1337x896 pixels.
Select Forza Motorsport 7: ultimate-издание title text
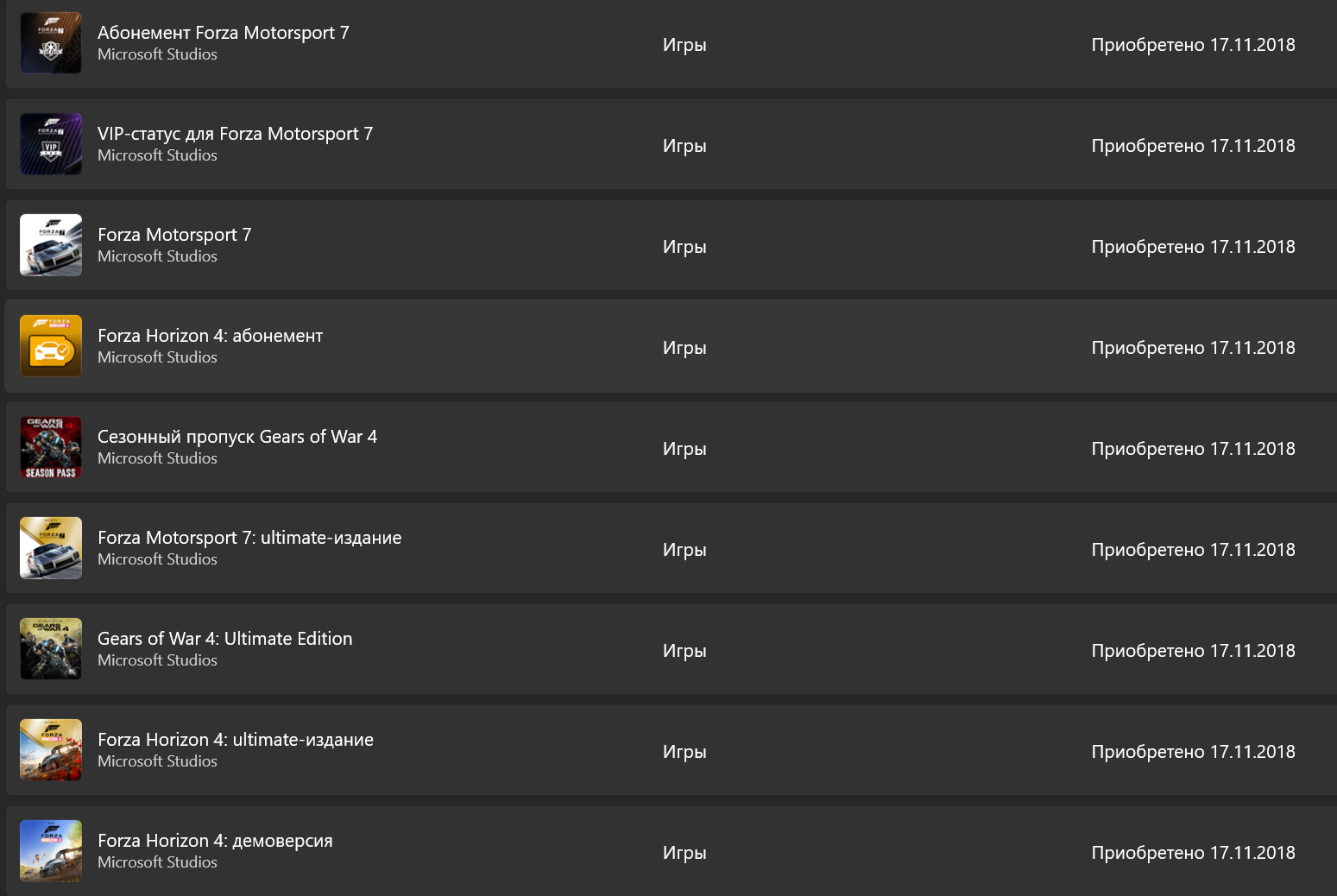click(249, 538)
